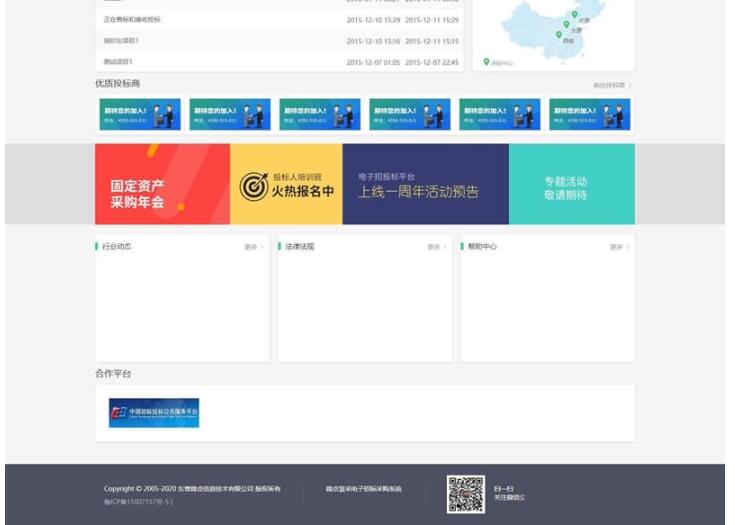
Task: Select the 行业动态 section heading
Action: pos(117,246)
